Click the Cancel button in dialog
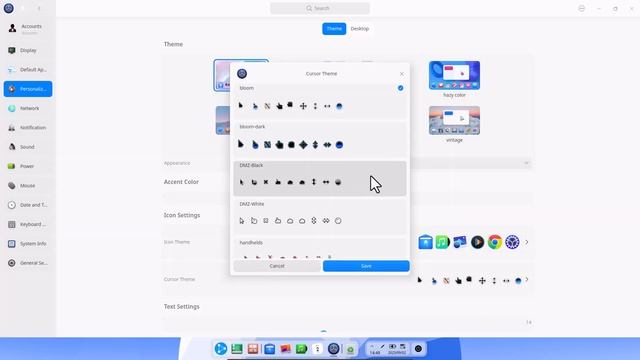 pos(277,266)
